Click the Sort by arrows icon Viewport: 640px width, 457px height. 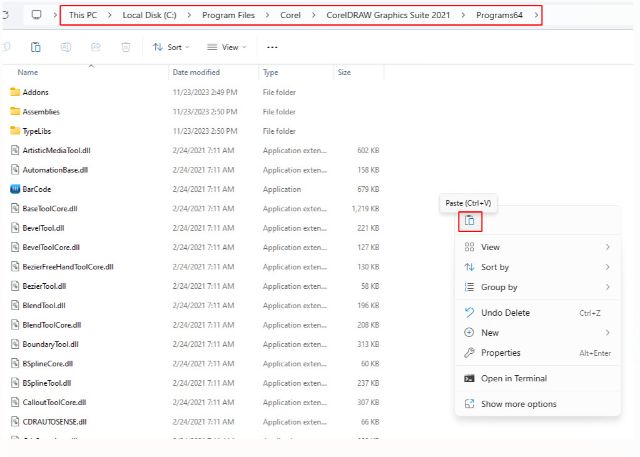click(469, 267)
